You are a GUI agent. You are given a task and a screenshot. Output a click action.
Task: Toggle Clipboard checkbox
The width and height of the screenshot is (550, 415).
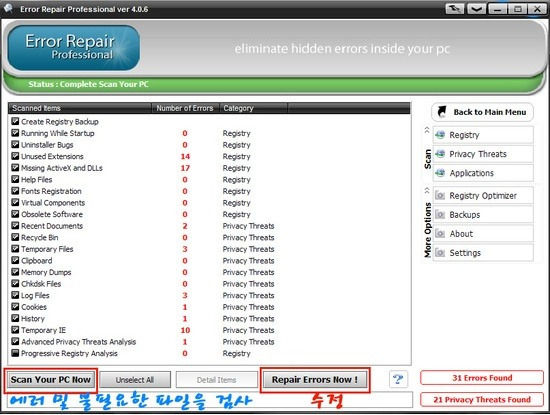coord(15,260)
